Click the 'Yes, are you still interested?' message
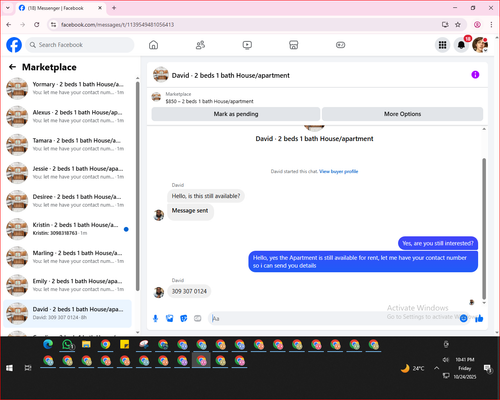This screenshot has width=500, height=400. pyautogui.click(x=438, y=243)
